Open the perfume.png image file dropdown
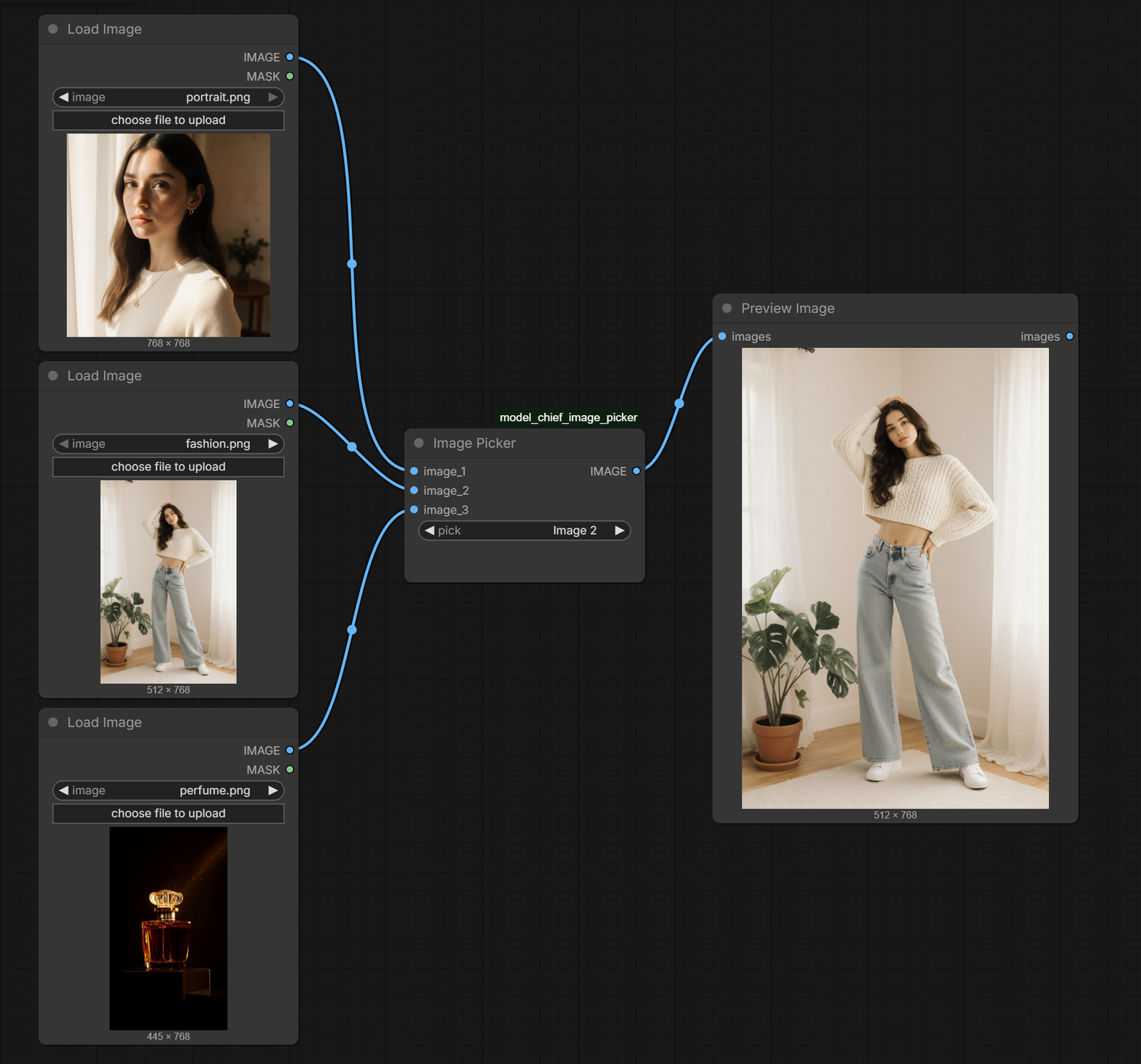 [x=168, y=790]
